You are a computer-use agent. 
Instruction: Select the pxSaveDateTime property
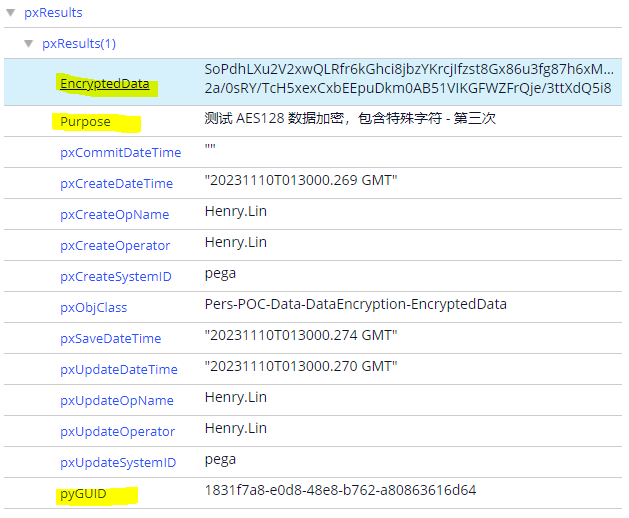(x=110, y=339)
